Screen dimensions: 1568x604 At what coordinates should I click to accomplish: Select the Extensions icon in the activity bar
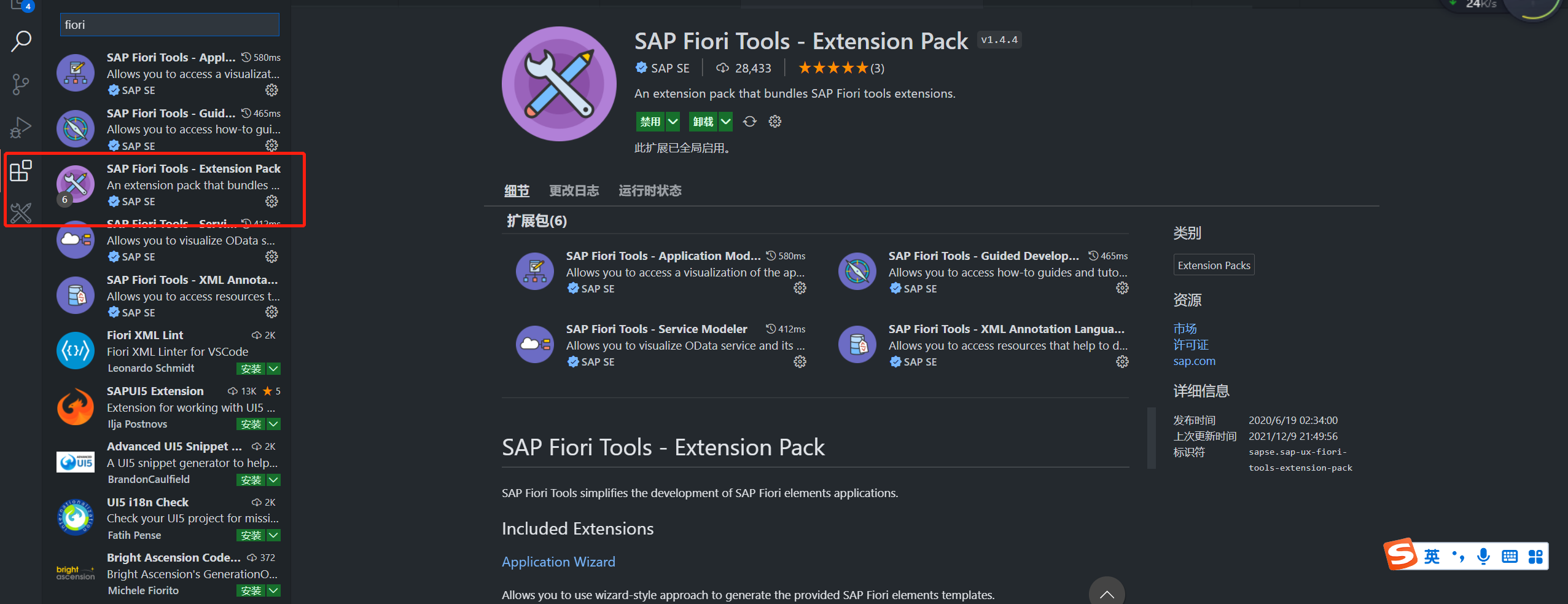[x=20, y=171]
